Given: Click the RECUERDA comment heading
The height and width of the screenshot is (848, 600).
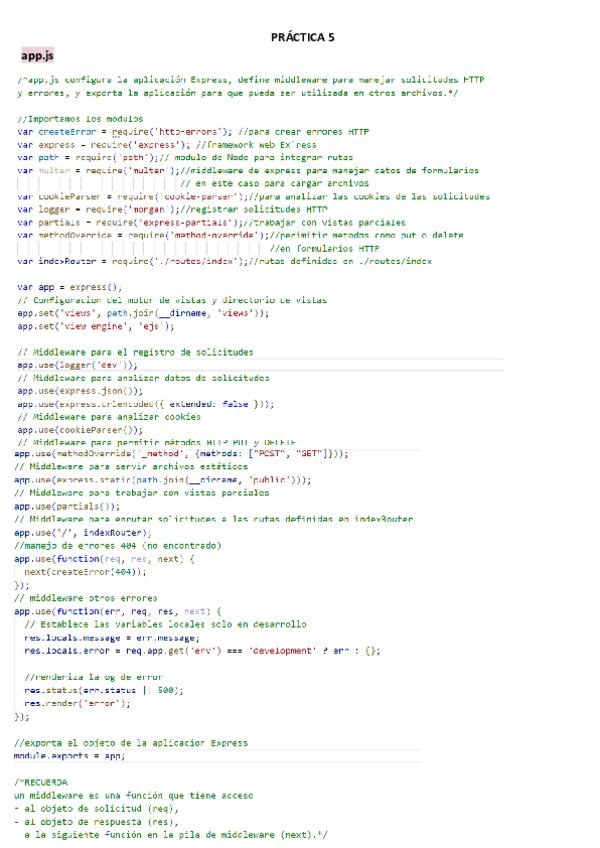Looking at the screenshot, I should point(43,781).
